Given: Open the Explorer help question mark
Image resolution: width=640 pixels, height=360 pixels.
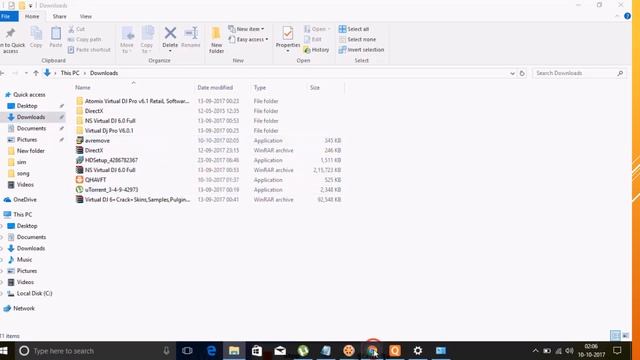Looking at the screenshot, I should (x=627, y=16).
